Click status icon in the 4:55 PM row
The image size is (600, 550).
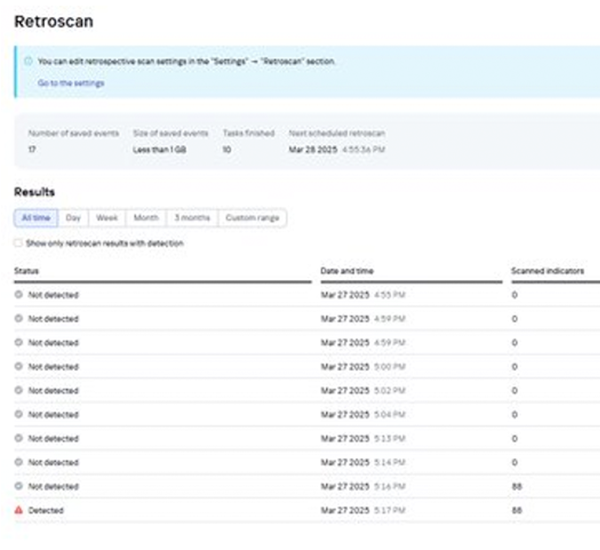pos(18,294)
